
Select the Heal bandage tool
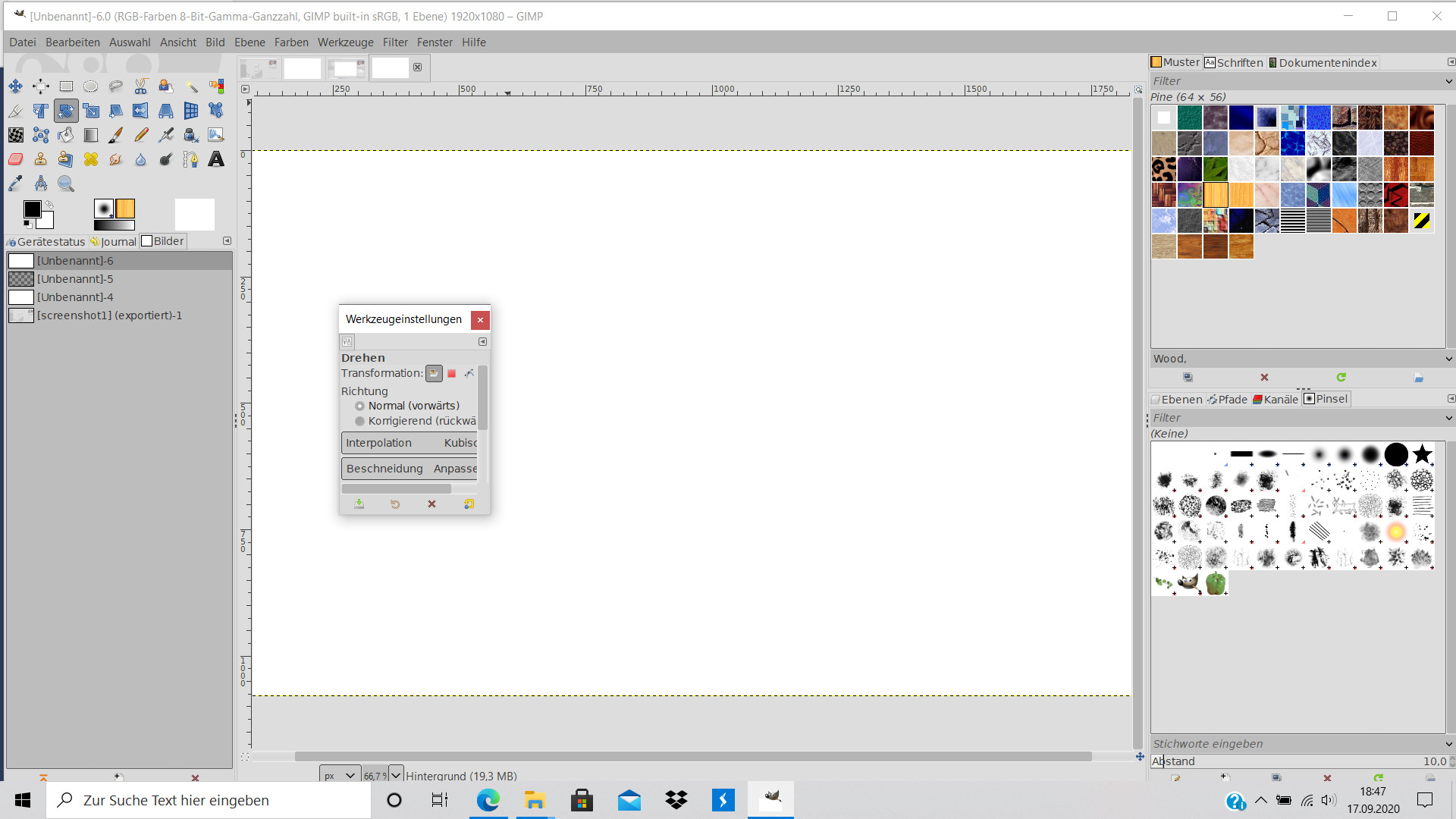tap(91, 159)
